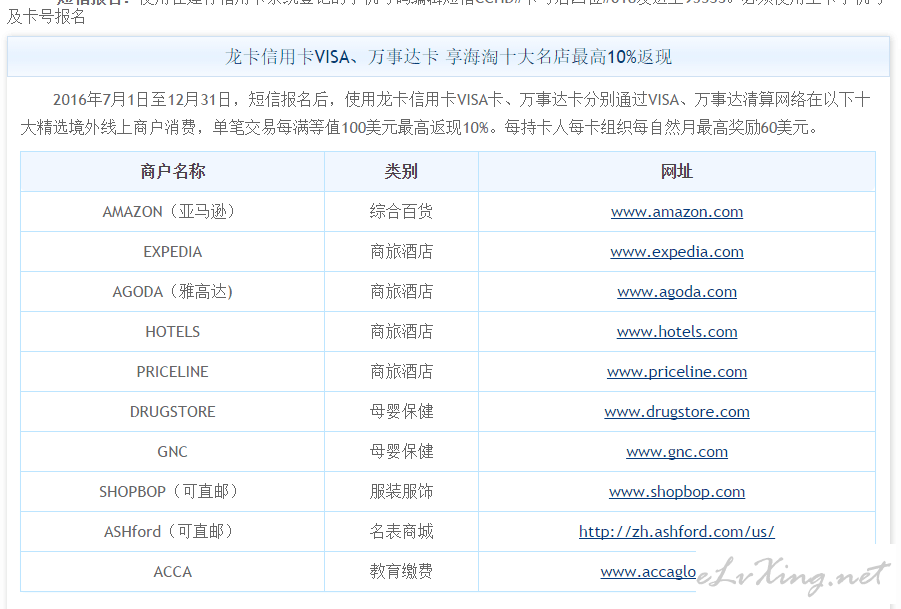The image size is (901, 609).
Task: Open the www.priceline.com link
Action: (676, 372)
